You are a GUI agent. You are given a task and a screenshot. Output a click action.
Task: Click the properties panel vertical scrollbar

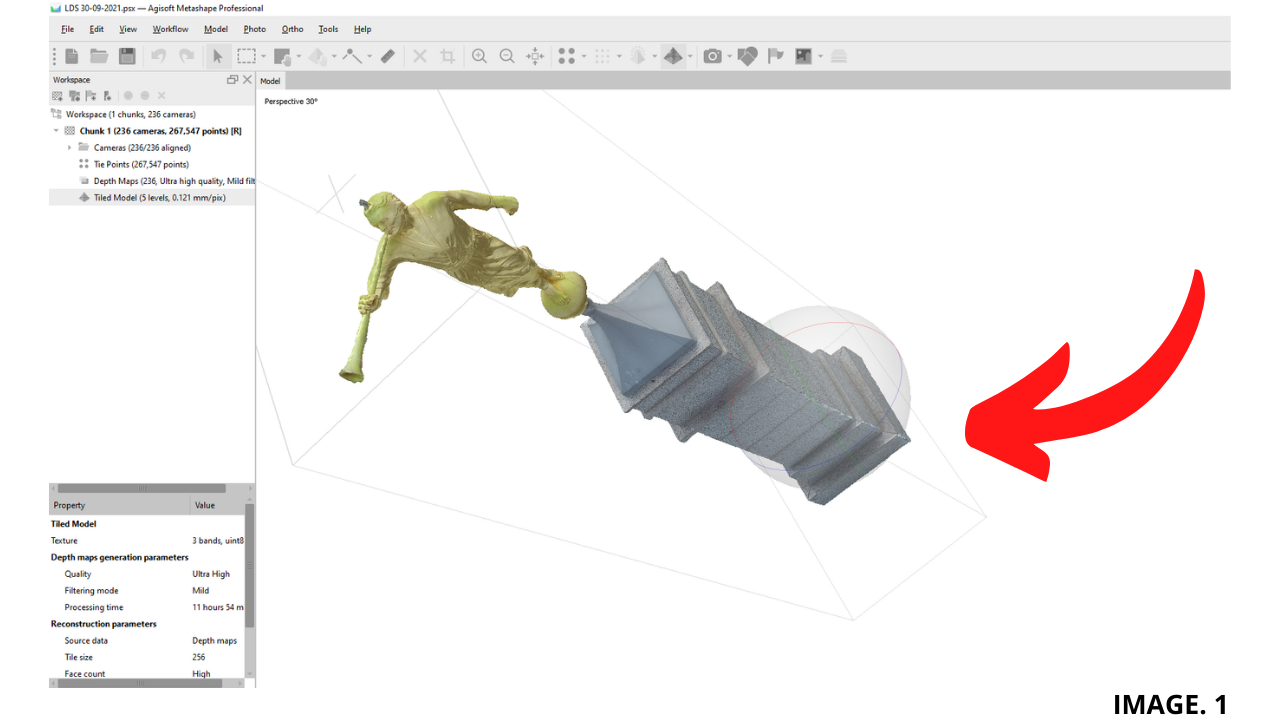[x=250, y=565]
